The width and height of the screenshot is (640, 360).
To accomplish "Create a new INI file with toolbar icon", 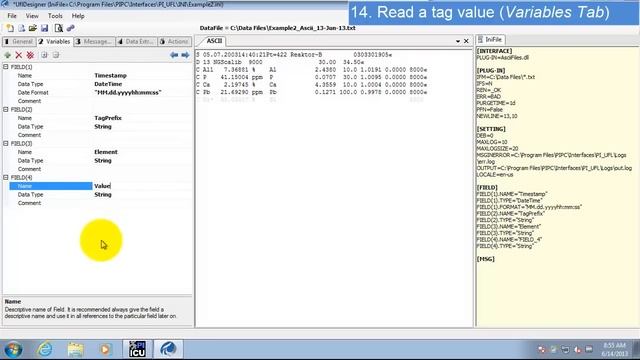I will click(10, 28).
